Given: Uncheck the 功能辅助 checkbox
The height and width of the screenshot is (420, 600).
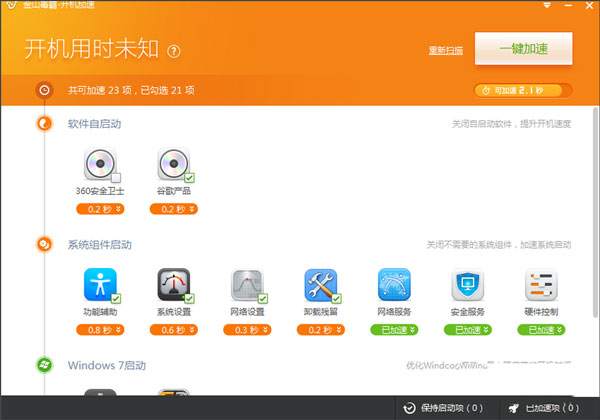Looking at the screenshot, I should pos(116,299).
